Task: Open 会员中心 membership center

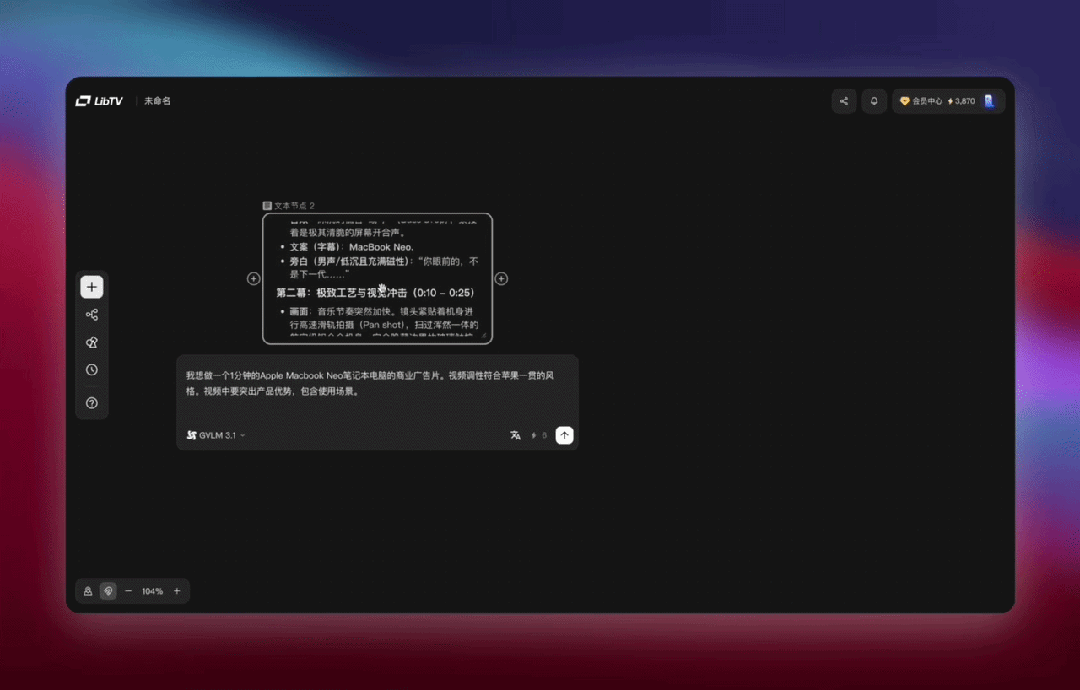Action: (920, 101)
